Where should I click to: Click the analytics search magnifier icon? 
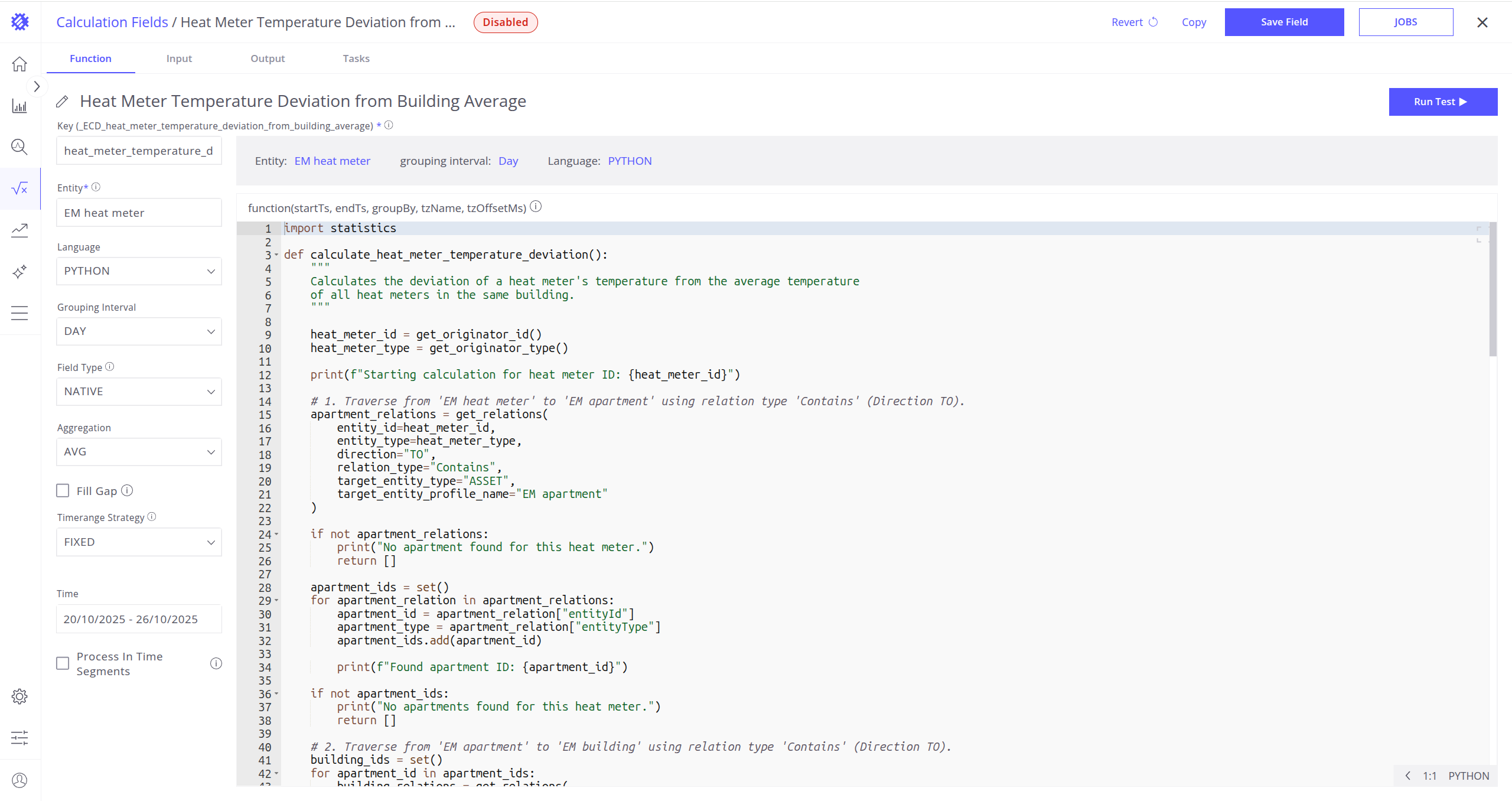19,146
